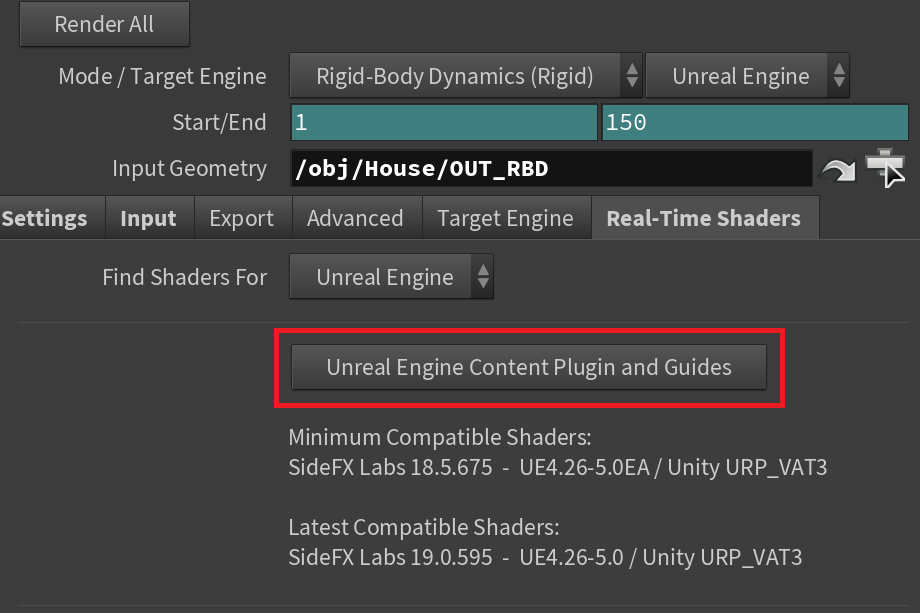Open the node chooser icon for Input Geometry
920x613 pixels.
tap(887, 168)
